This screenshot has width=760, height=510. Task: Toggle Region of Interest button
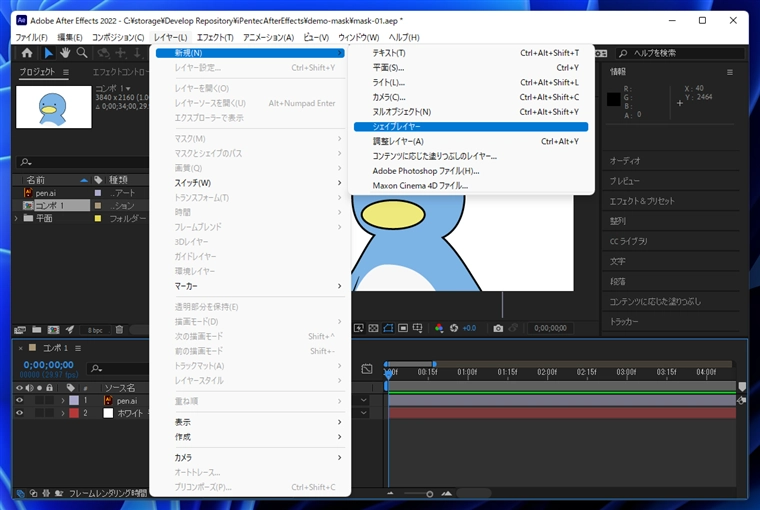(403, 328)
